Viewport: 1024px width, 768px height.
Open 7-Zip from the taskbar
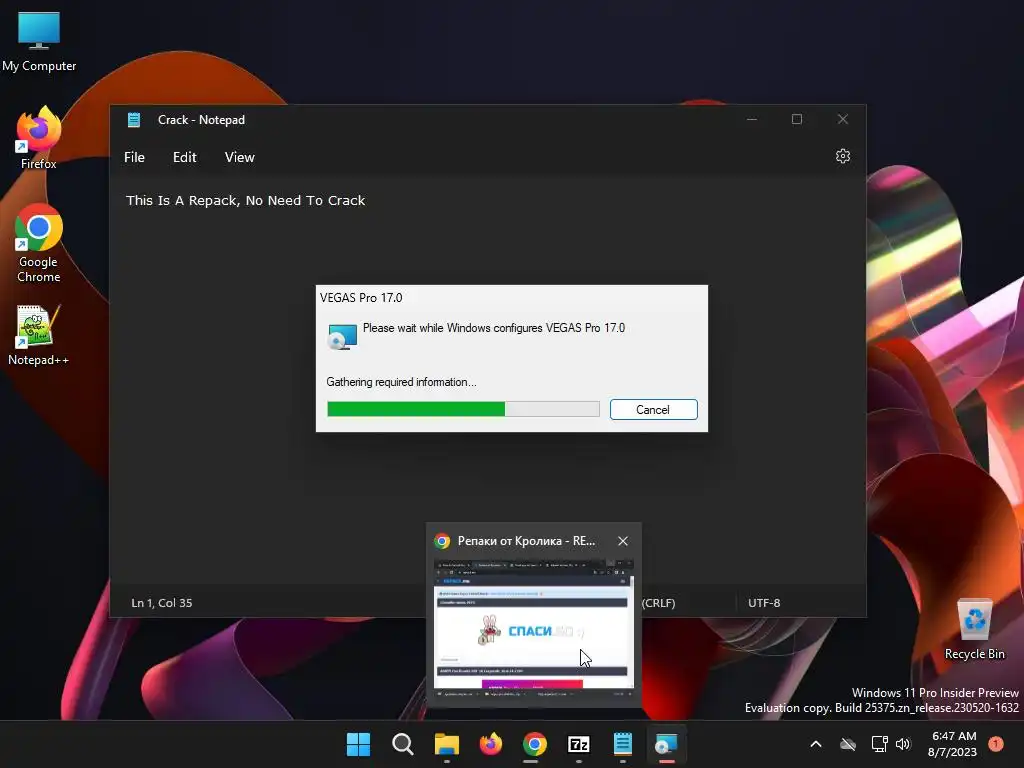[579, 744]
